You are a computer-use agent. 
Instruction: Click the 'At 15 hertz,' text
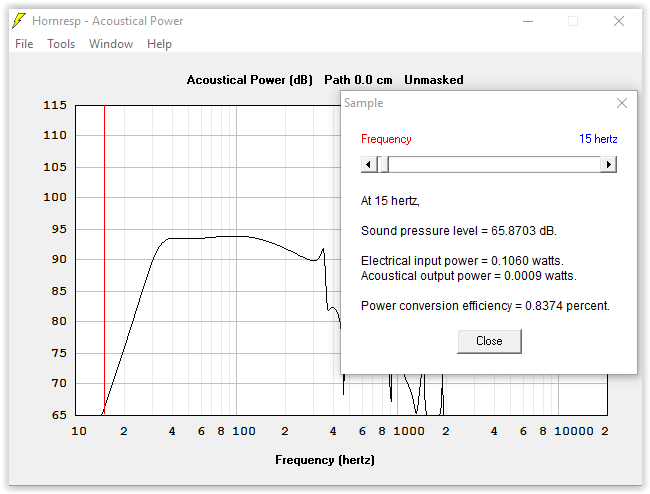[390, 201]
